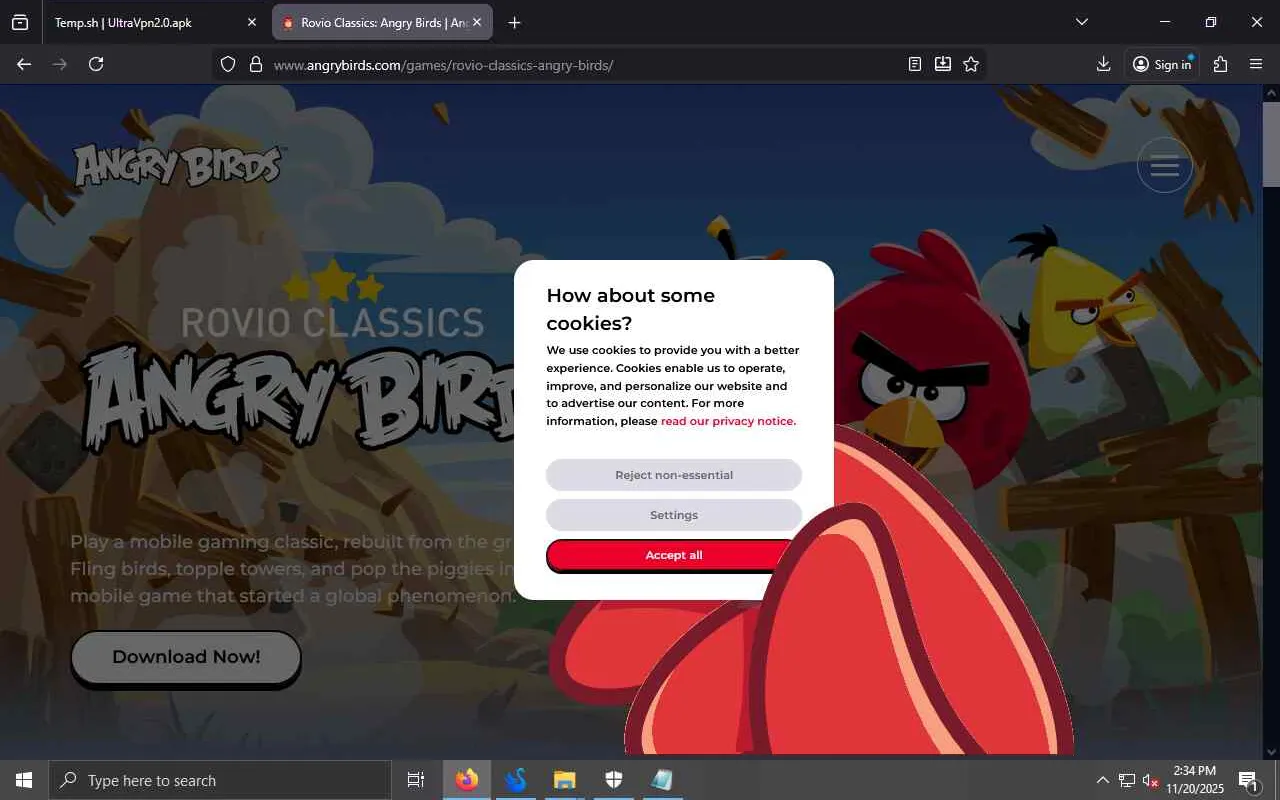
Task: Open the Firefox View button
Action: 20,22
